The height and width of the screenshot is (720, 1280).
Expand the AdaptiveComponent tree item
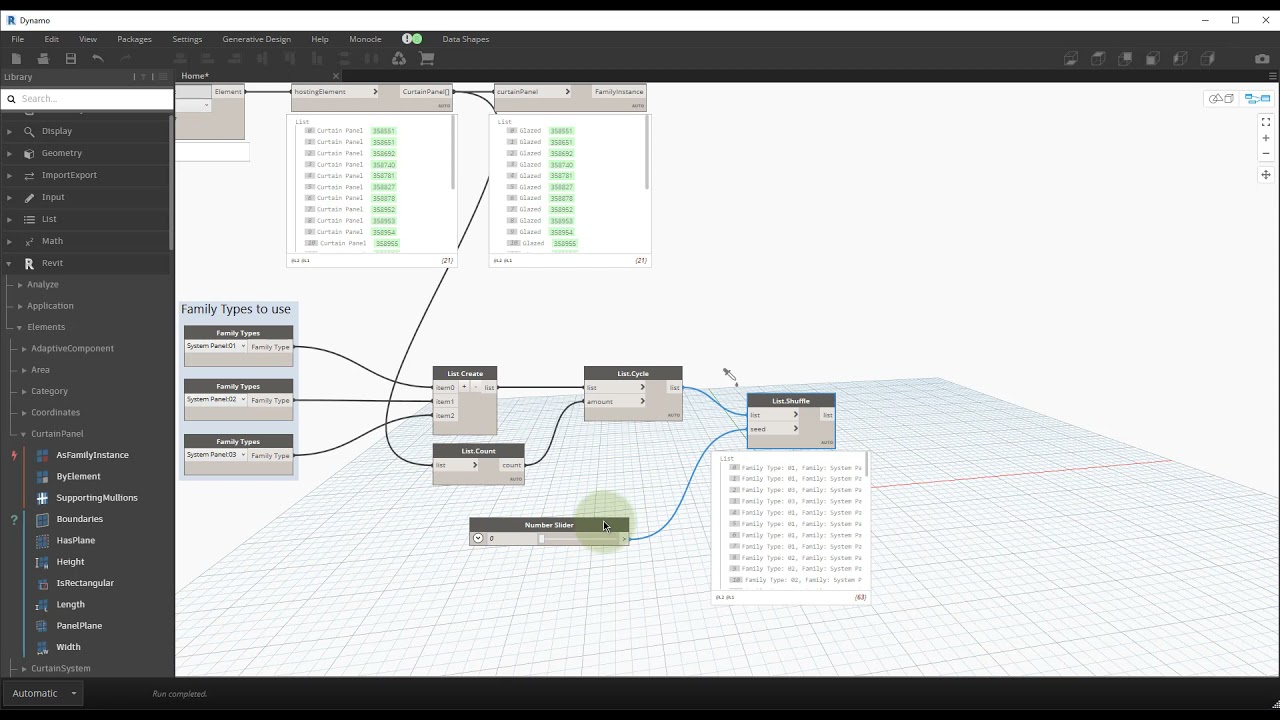24,348
